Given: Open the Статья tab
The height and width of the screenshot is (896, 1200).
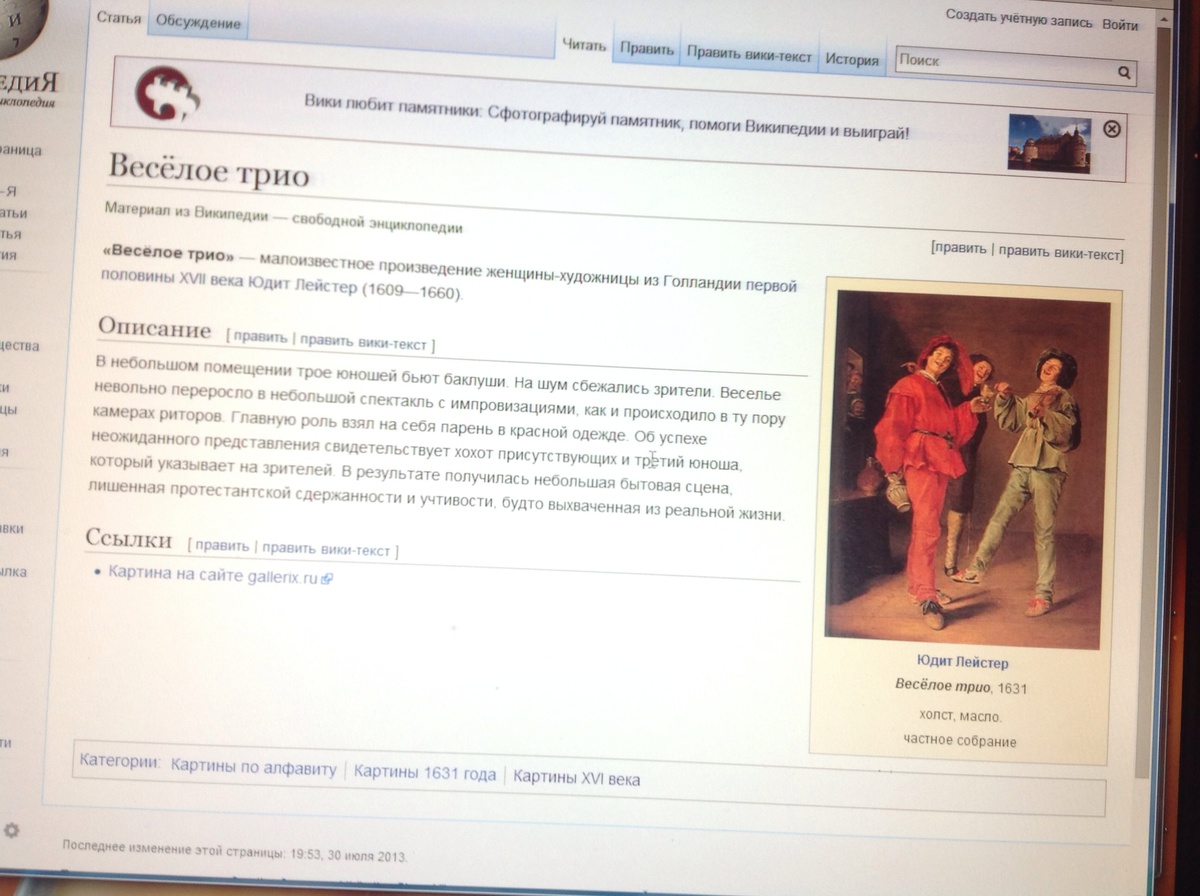Looking at the screenshot, I should pyautogui.click(x=119, y=17).
